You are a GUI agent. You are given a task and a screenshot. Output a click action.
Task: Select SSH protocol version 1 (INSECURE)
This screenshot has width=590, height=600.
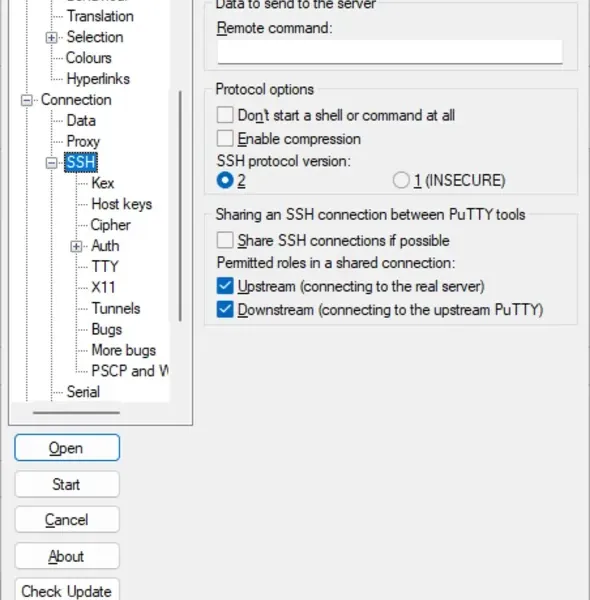(x=401, y=180)
